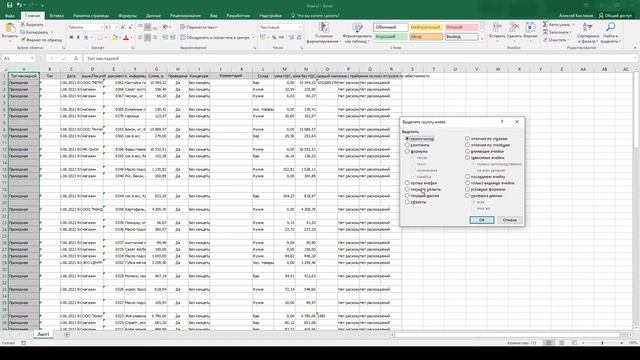Expand the fill color dropdown arrow
Viewport: 640px width, 360px height.
[120, 38]
